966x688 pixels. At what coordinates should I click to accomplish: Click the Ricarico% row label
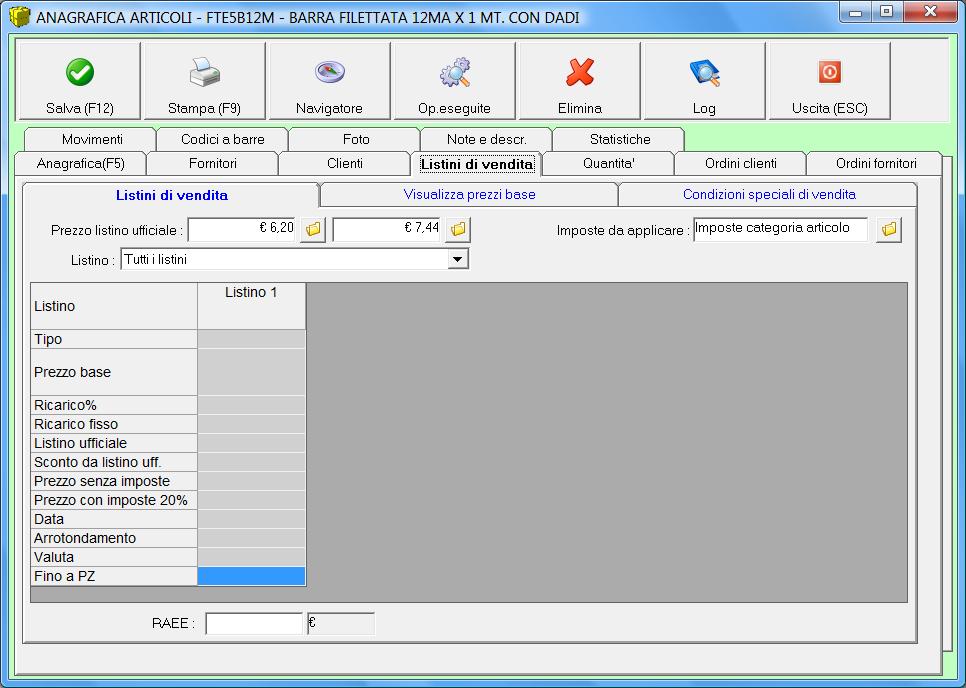pos(114,405)
